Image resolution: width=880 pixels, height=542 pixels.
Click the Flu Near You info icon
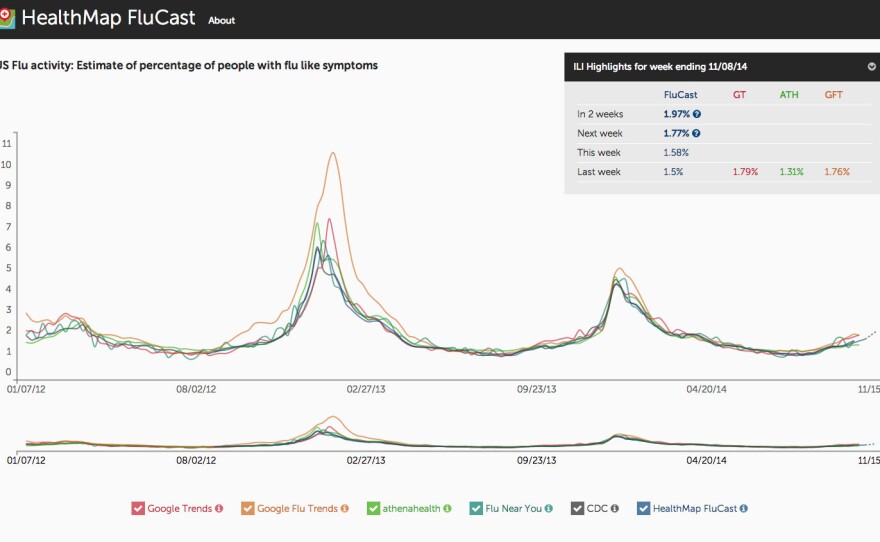pos(550,508)
